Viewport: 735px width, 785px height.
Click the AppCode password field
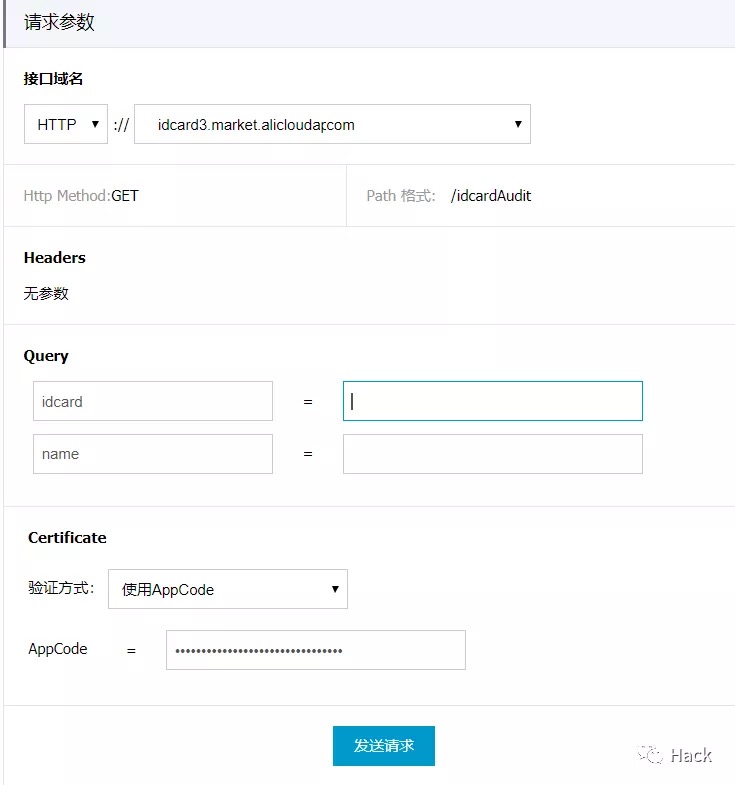coord(316,650)
